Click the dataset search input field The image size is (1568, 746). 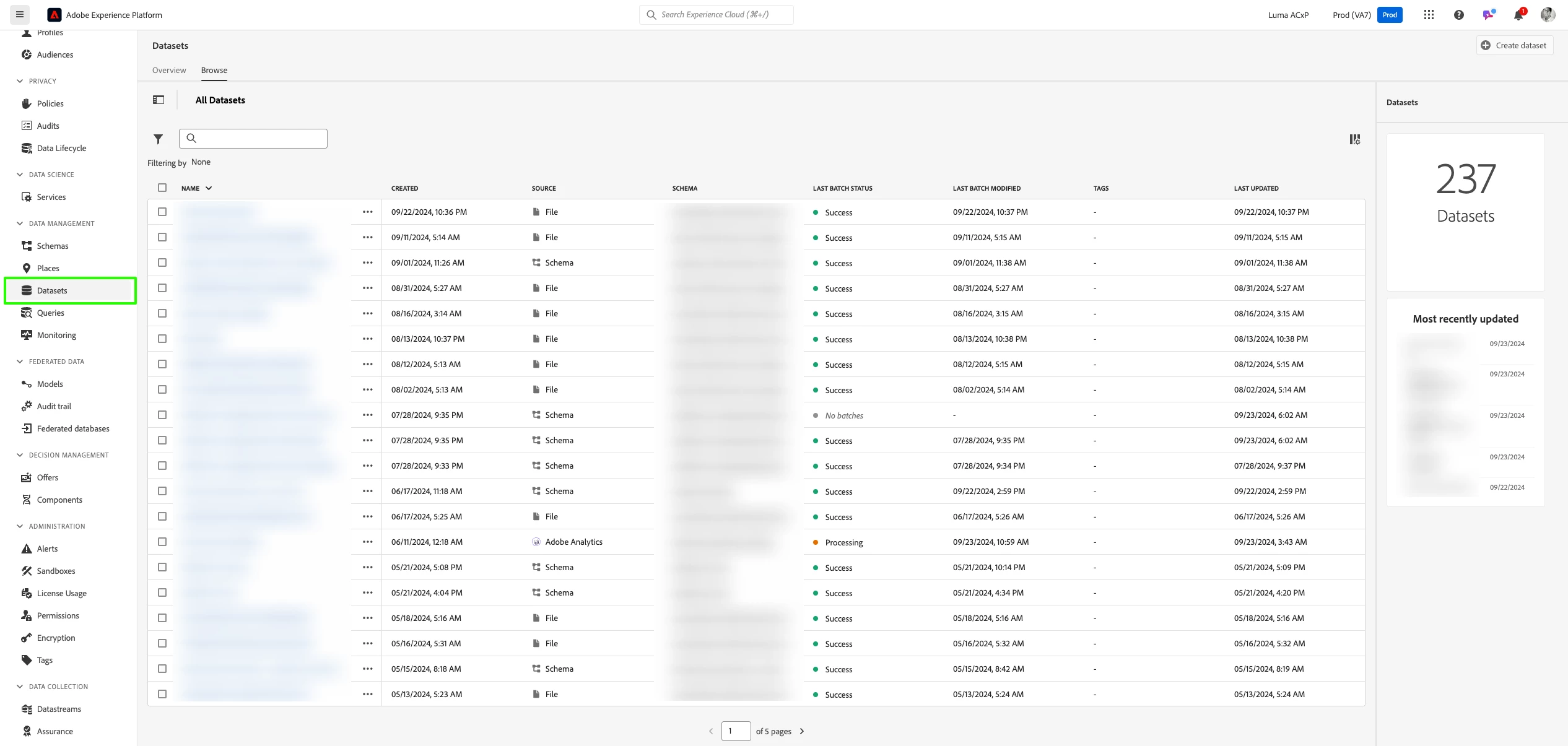click(260, 139)
